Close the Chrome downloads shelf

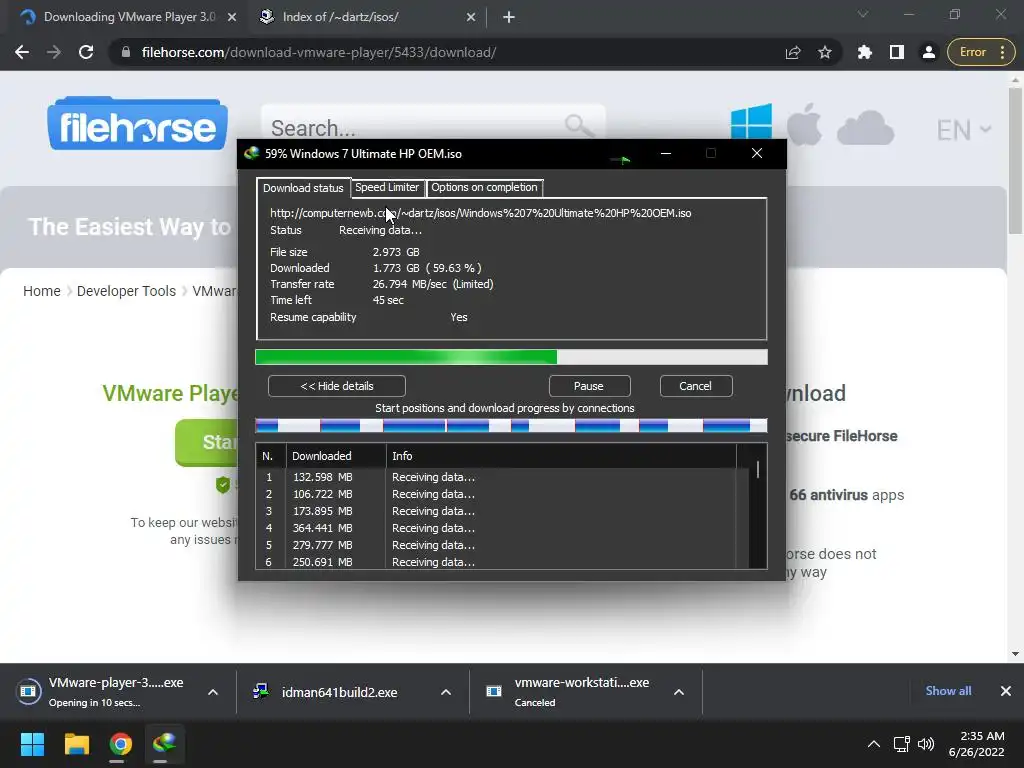pyautogui.click(x=1006, y=691)
